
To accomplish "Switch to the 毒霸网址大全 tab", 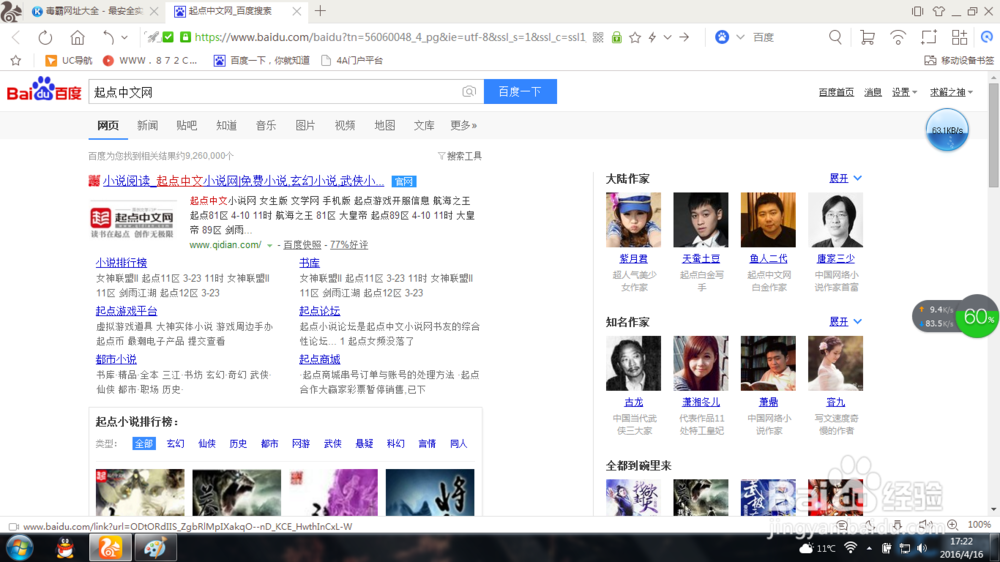I will click(x=94, y=11).
